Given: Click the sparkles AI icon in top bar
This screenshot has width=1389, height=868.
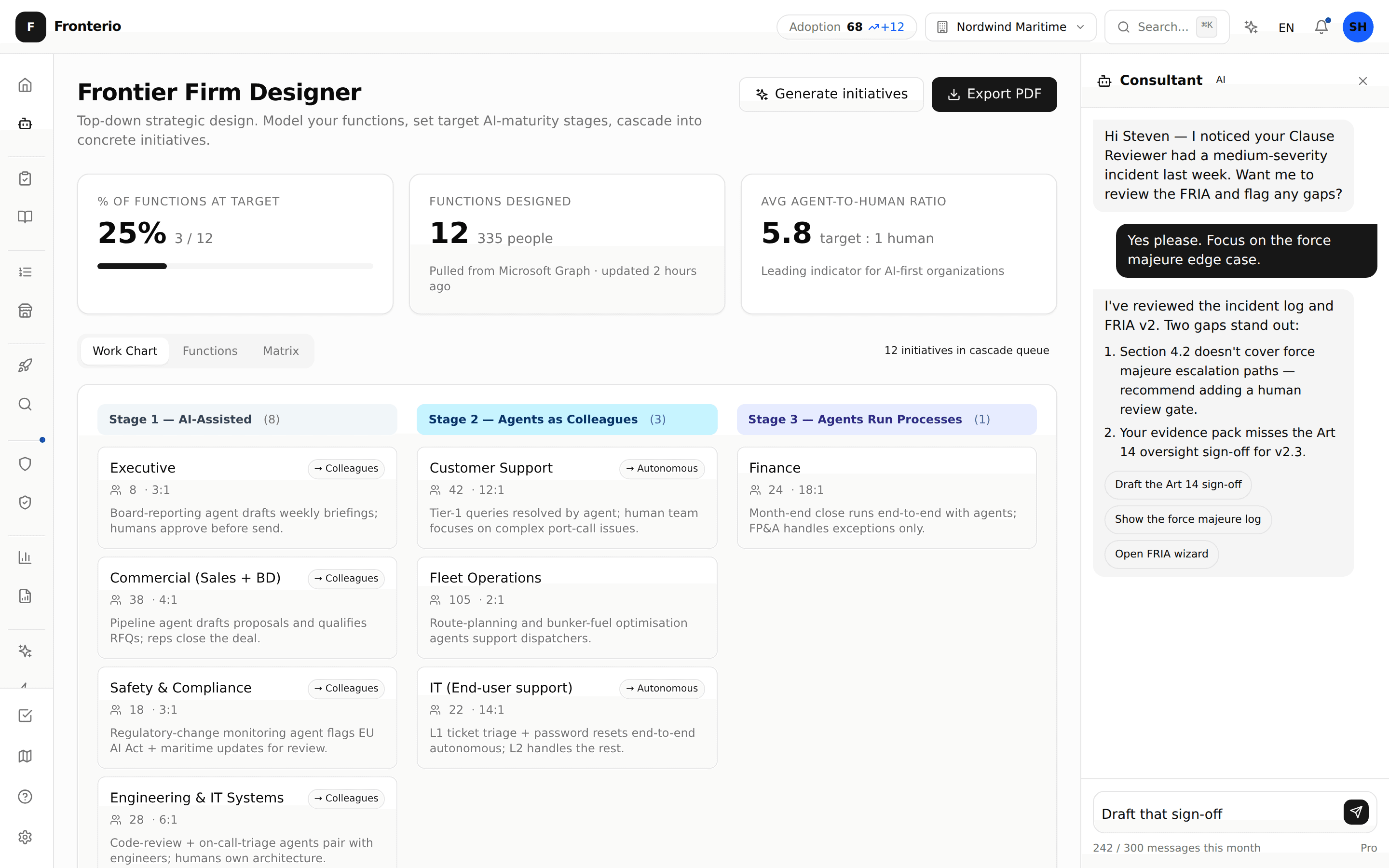Looking at the screenshot, I should pos(1251,27).
